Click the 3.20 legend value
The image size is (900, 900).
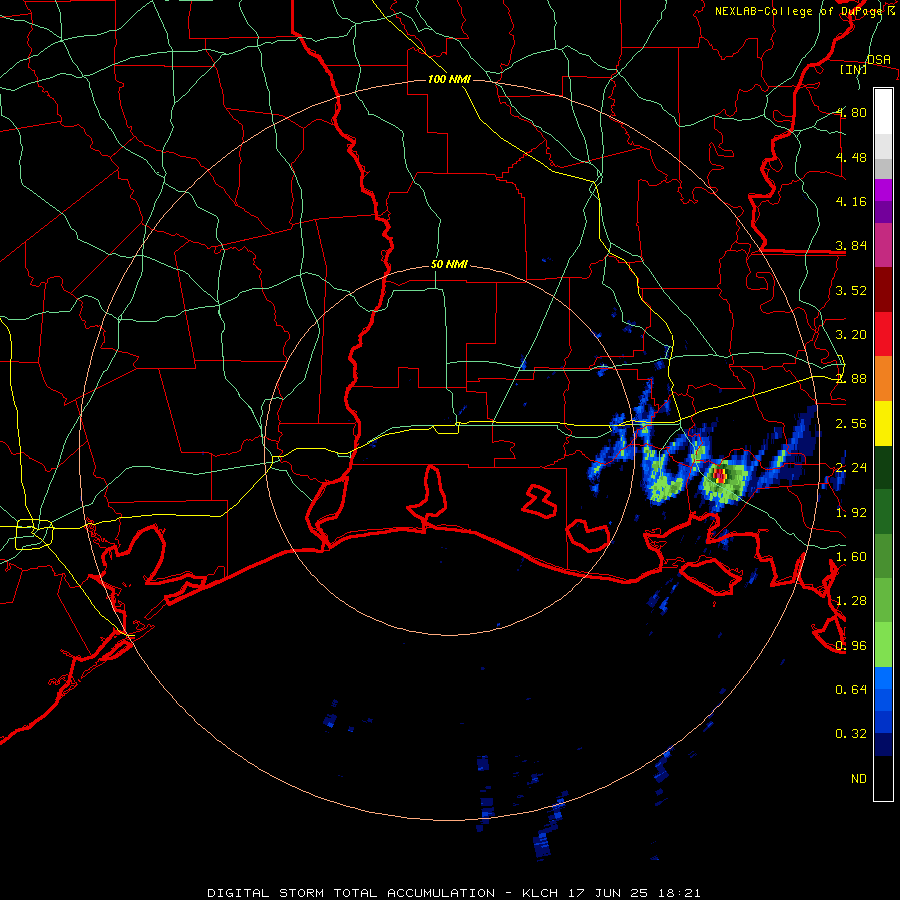(851, 335)
